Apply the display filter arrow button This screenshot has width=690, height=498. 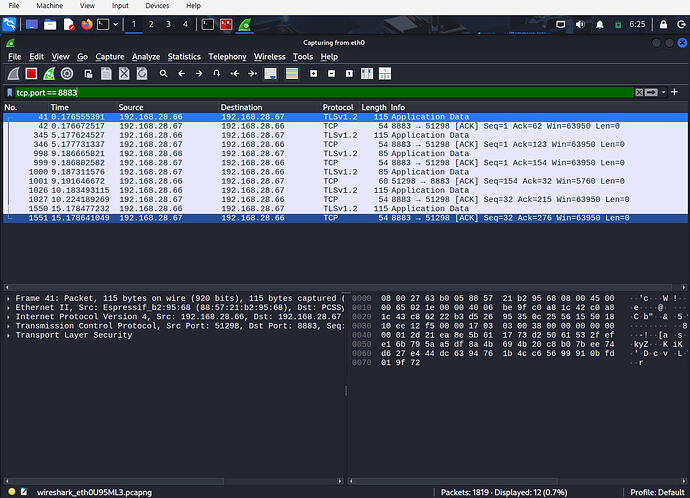(651, 92)
